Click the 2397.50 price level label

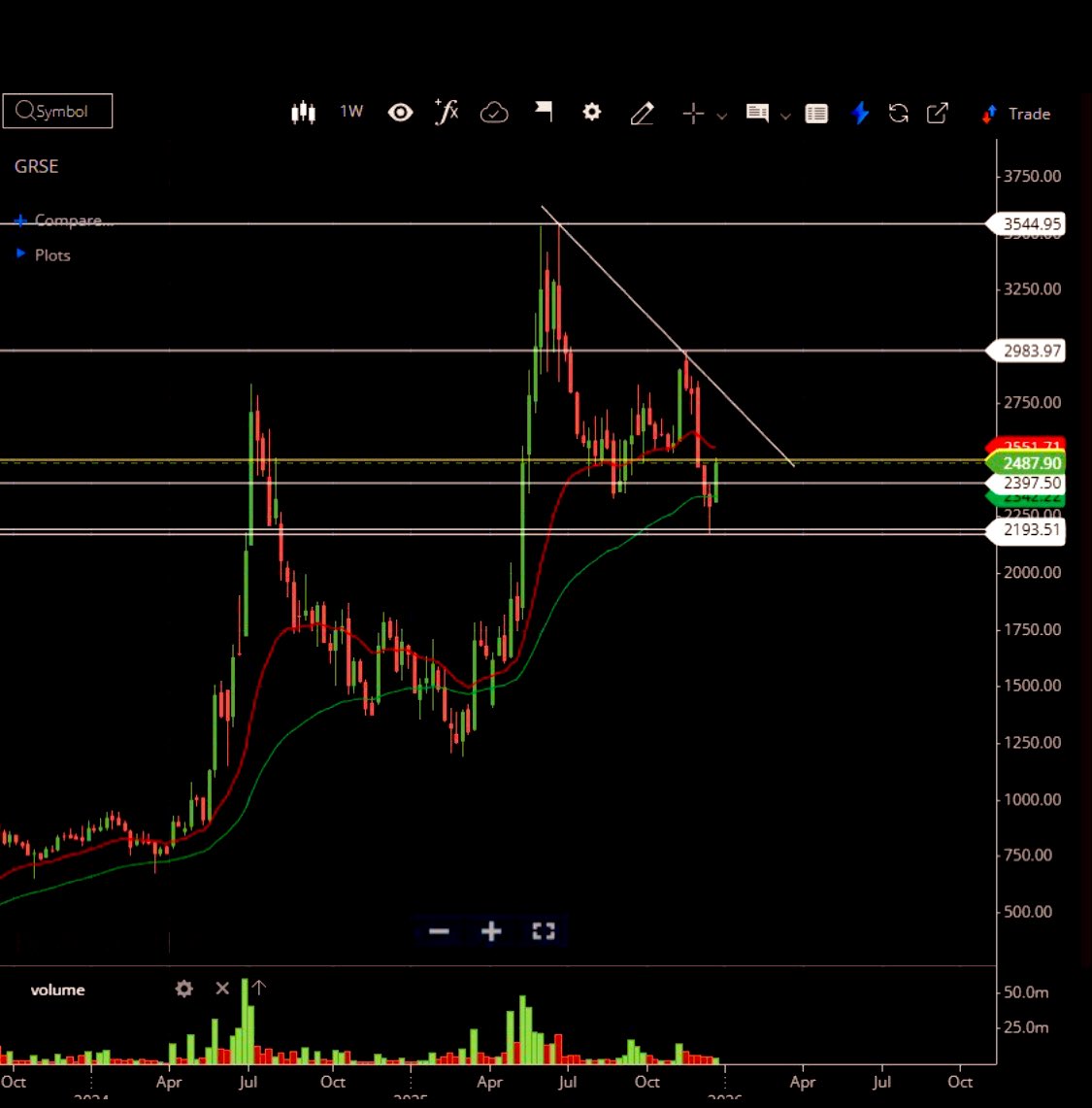click(x=1026, y=484)
